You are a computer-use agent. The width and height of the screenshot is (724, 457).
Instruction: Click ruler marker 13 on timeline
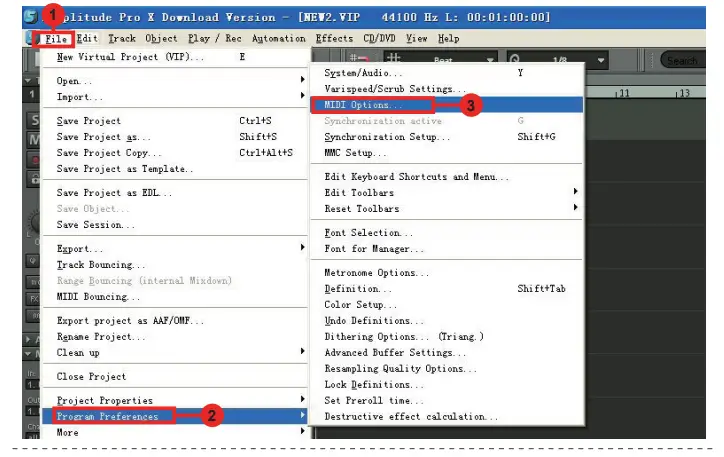click(683, 93)
